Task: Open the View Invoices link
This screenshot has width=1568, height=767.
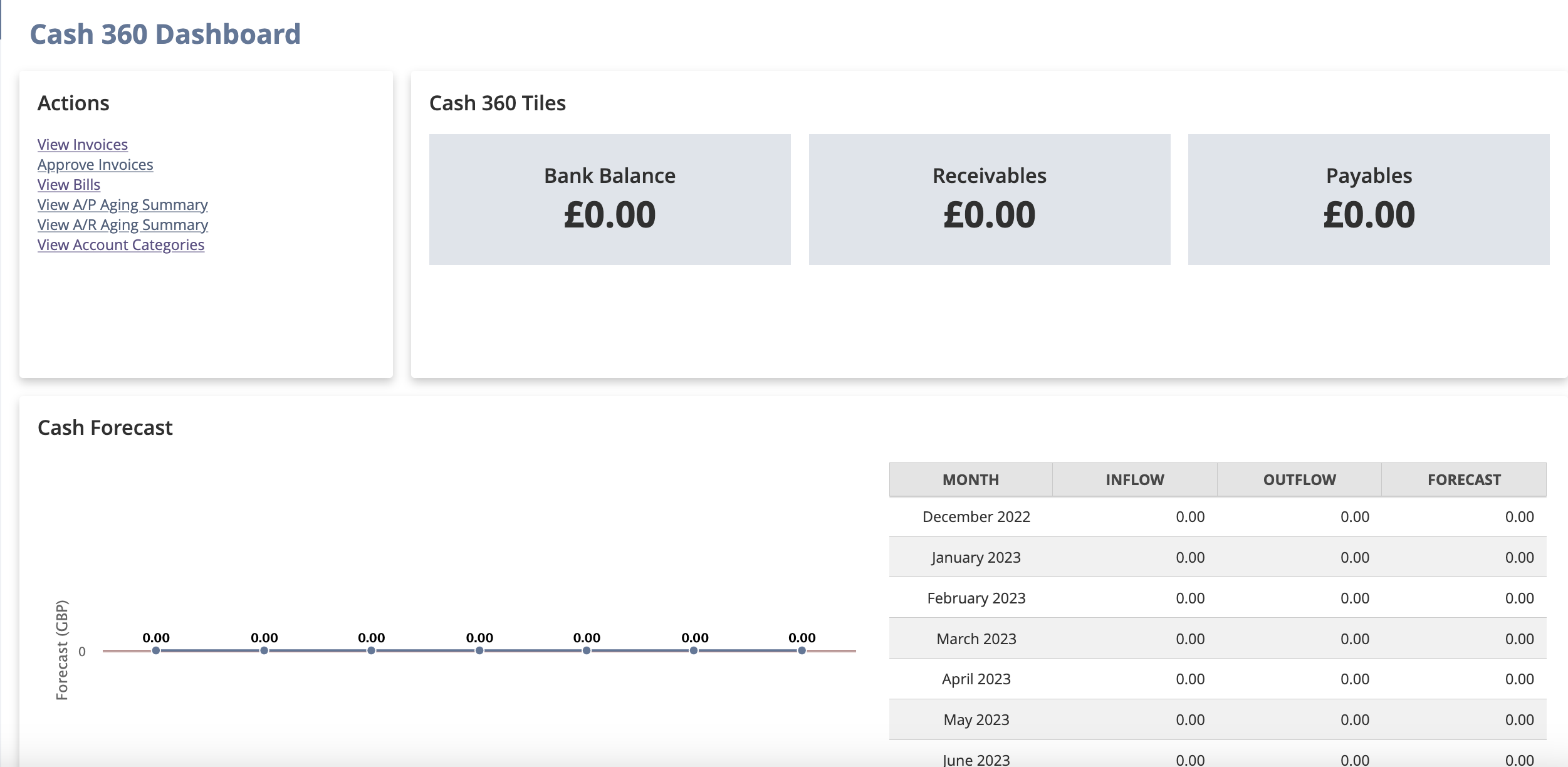Action: (x=82, y=144)
